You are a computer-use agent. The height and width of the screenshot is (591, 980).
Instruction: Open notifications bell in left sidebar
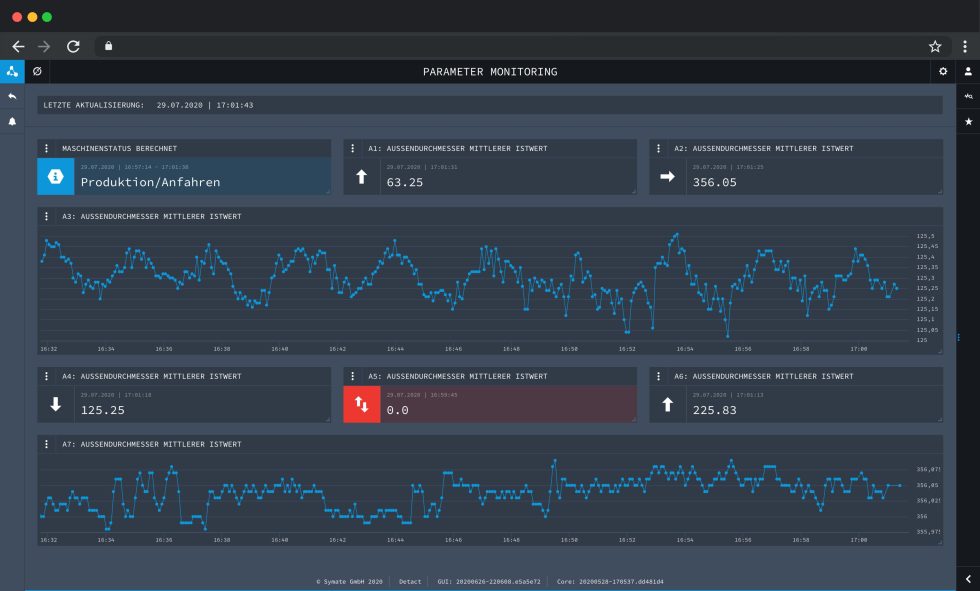(x=12, y=121)
